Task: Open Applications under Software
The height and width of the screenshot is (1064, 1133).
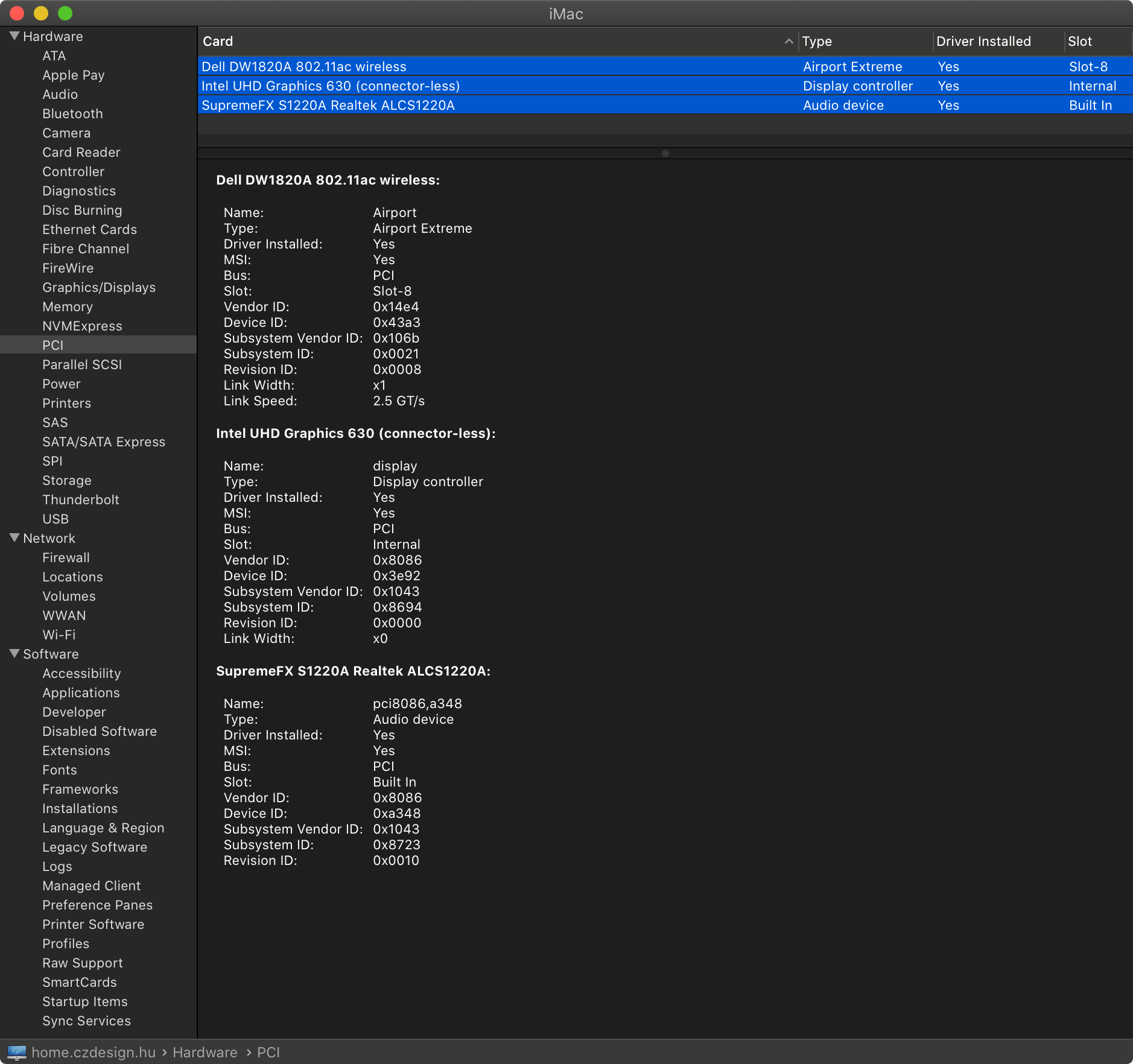Action: (81, 692)
